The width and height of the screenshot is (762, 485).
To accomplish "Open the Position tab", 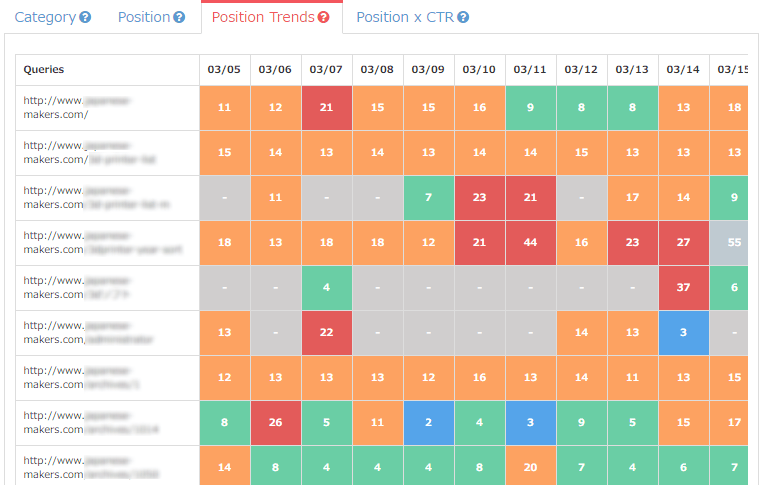I will 144,17.
